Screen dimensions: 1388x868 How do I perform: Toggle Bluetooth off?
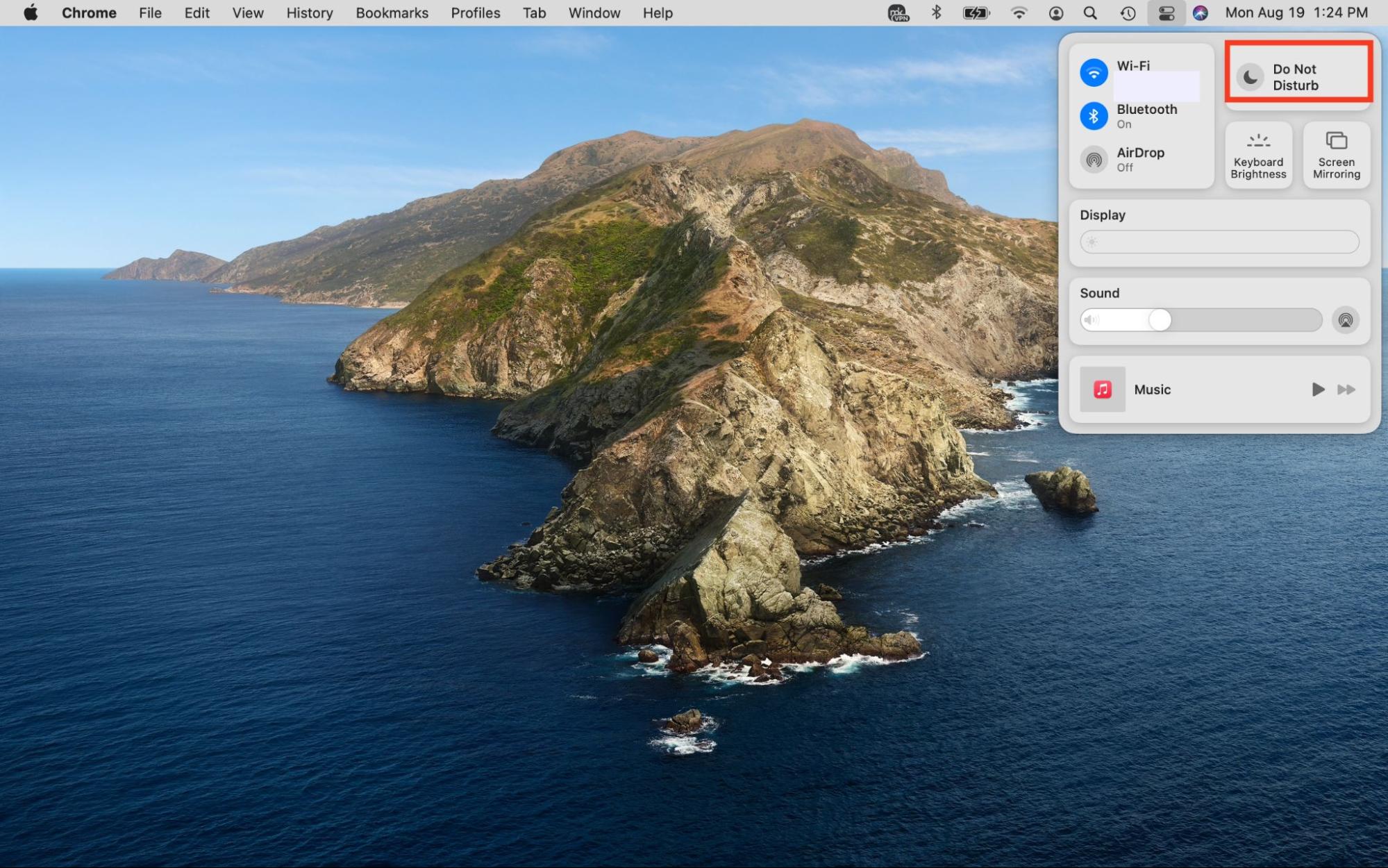pyautogui.click(x=1094, y=115)
